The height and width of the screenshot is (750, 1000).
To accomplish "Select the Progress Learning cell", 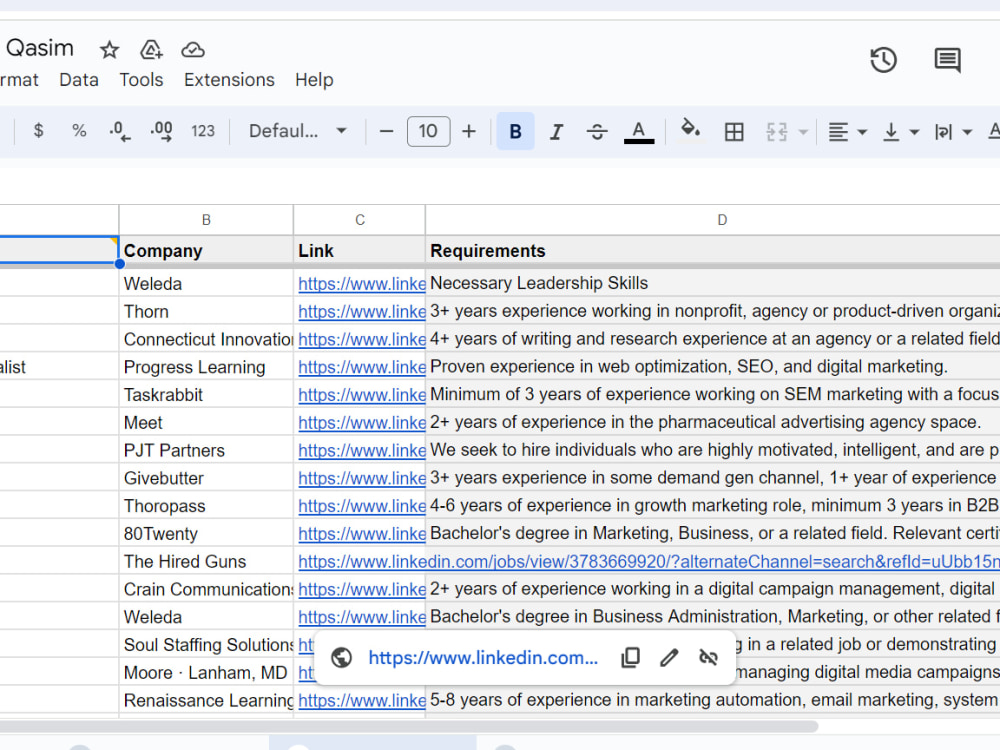I will point(206,367).
